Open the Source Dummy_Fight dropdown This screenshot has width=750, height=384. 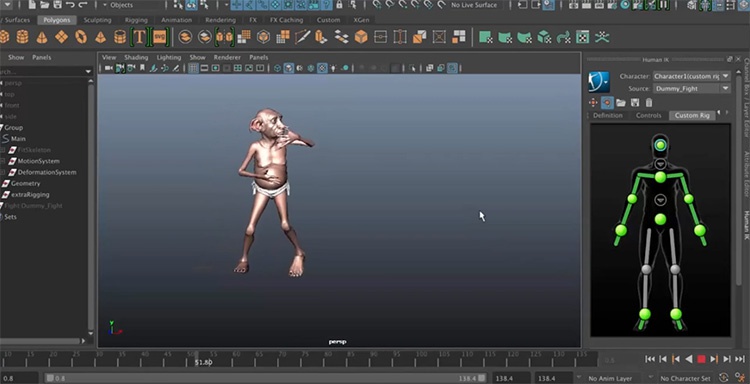[x=692, y=88]
